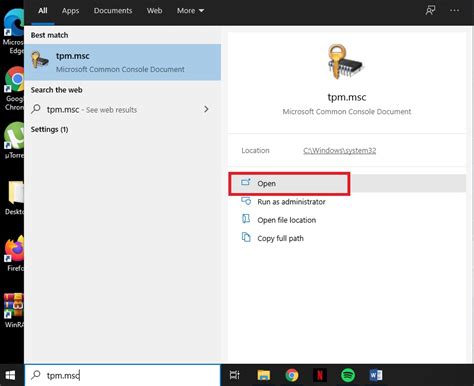The height and width of the screenshot is (386, 474).
Task: Open the C:\Windows\system32 location link
Action: pos(339,150)
